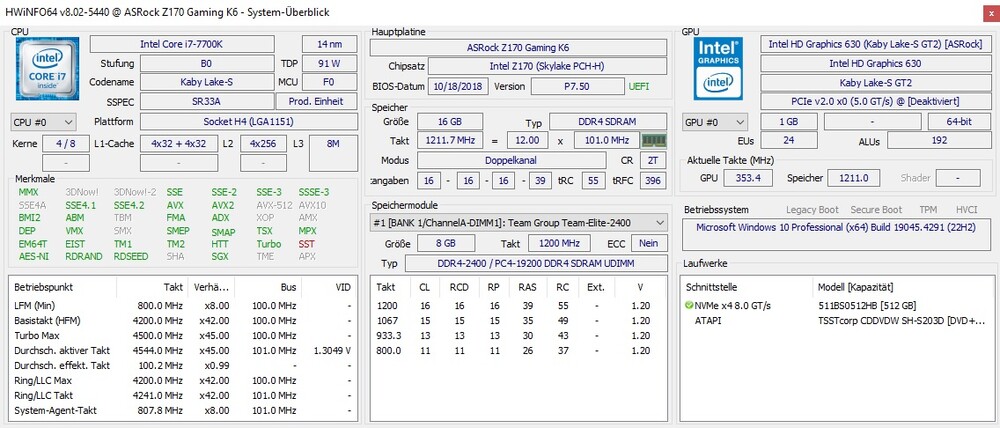Click the Schnittstelle column header
This screenshot has height=428, width=1000.
(x=747, y=287)
